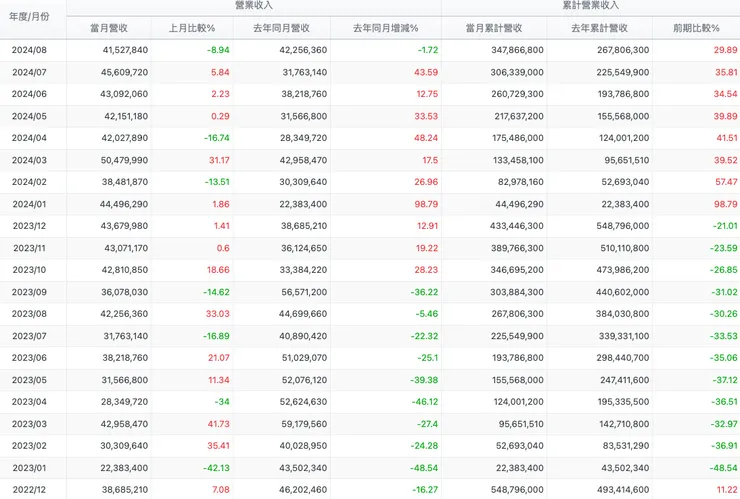Click cumulative revenue 133,458,100
The height and width of the screenshot is (499, 740).
518,160
